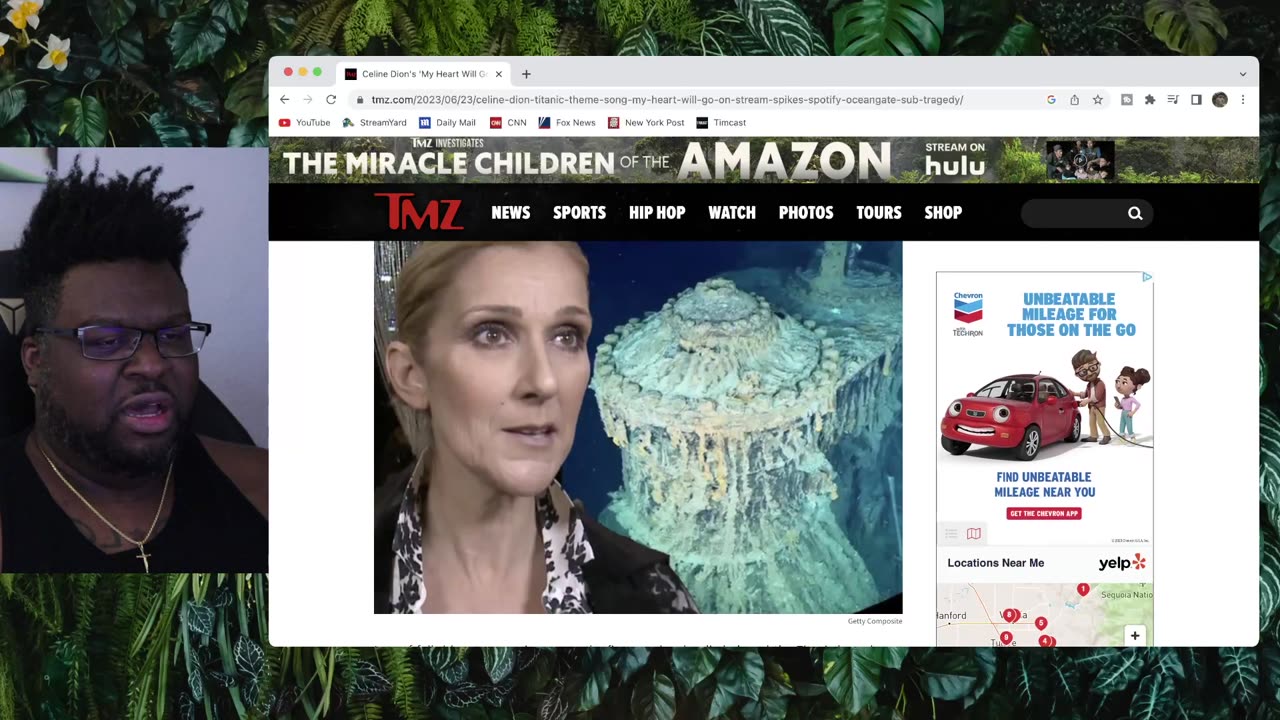Select the Celine Dion TMZ tab
Screen dimensions: 1280x720
click(423, 74)
